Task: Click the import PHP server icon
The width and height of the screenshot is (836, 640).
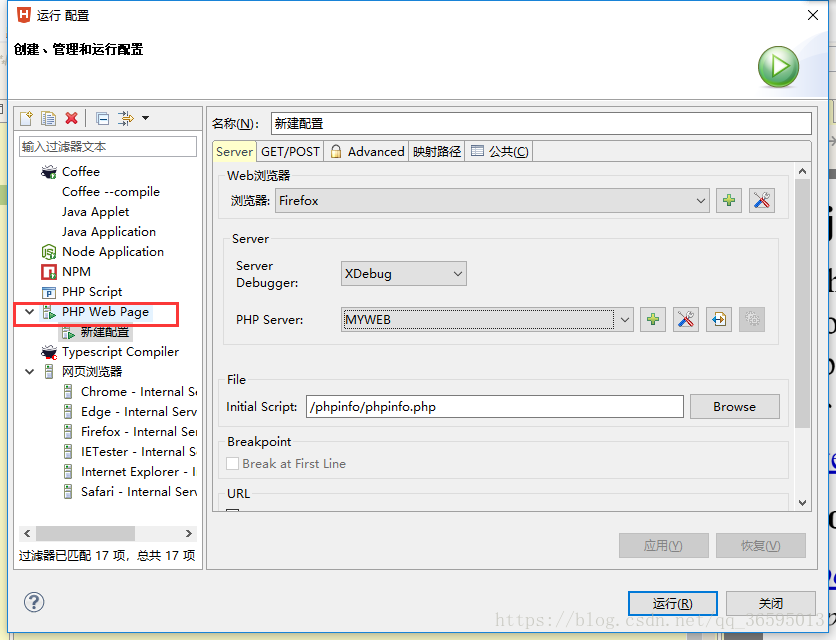Action: click(719, 319)
